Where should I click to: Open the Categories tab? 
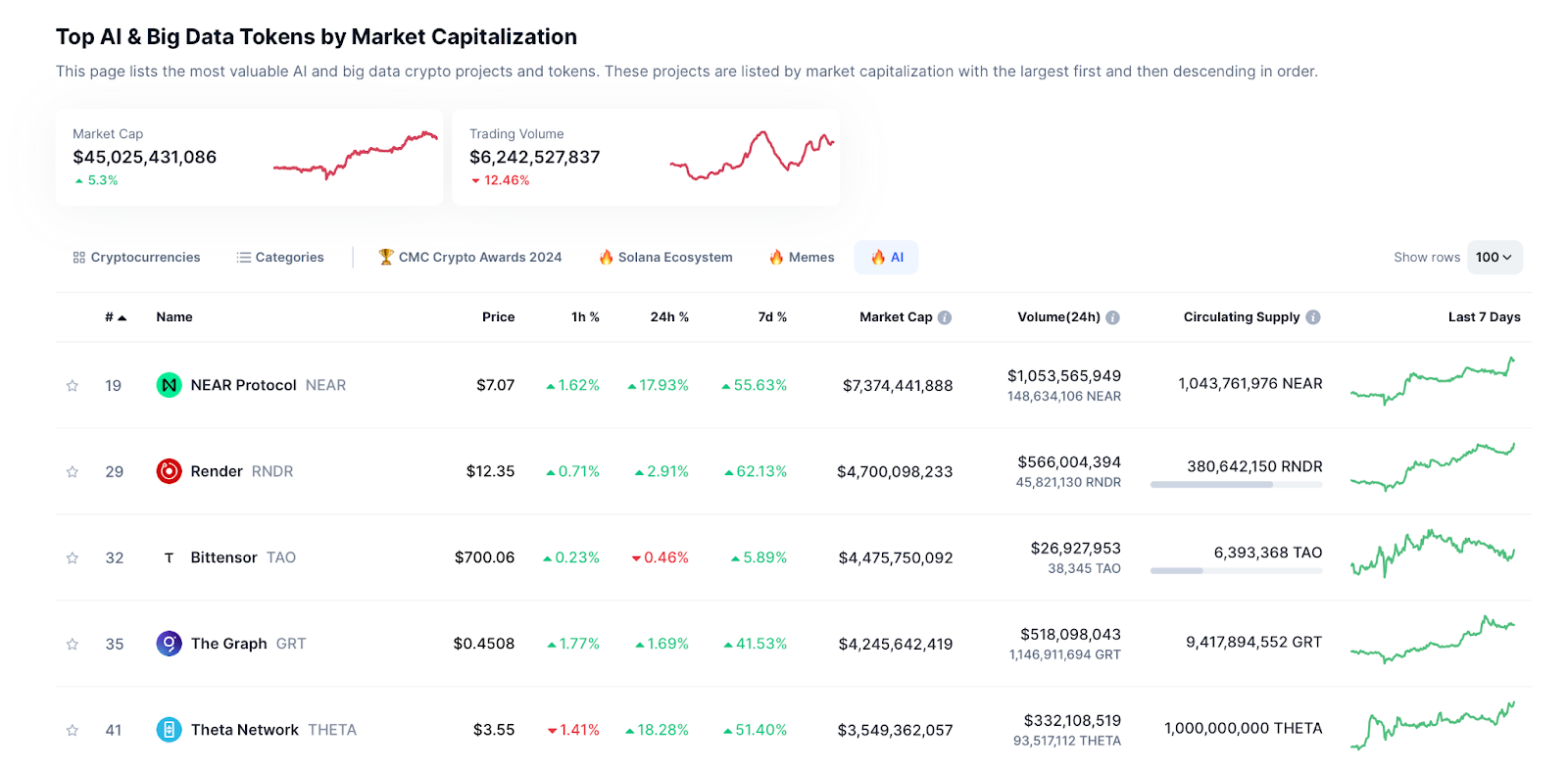tap(280, 258)
